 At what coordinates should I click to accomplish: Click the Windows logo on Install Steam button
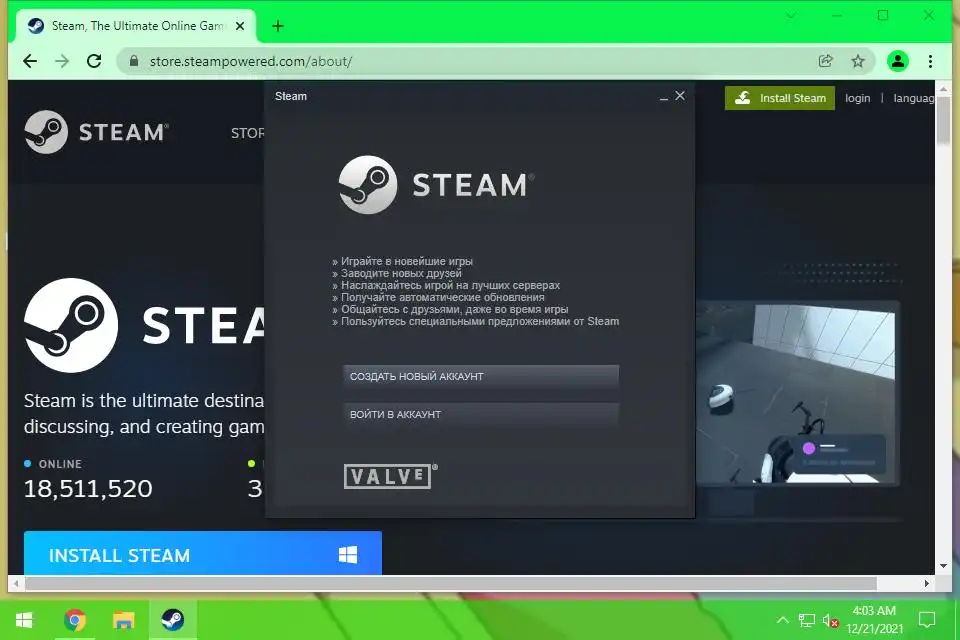[348, 555]
